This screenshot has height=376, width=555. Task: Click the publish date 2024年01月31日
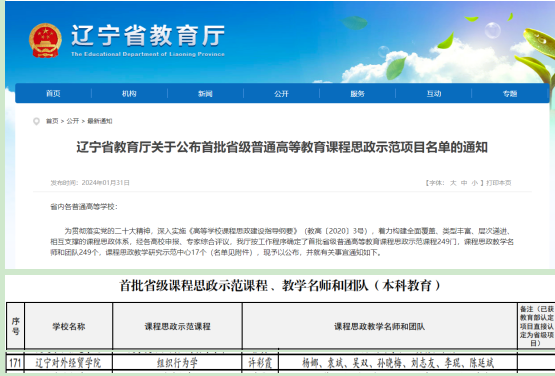(x=105, y=183)
